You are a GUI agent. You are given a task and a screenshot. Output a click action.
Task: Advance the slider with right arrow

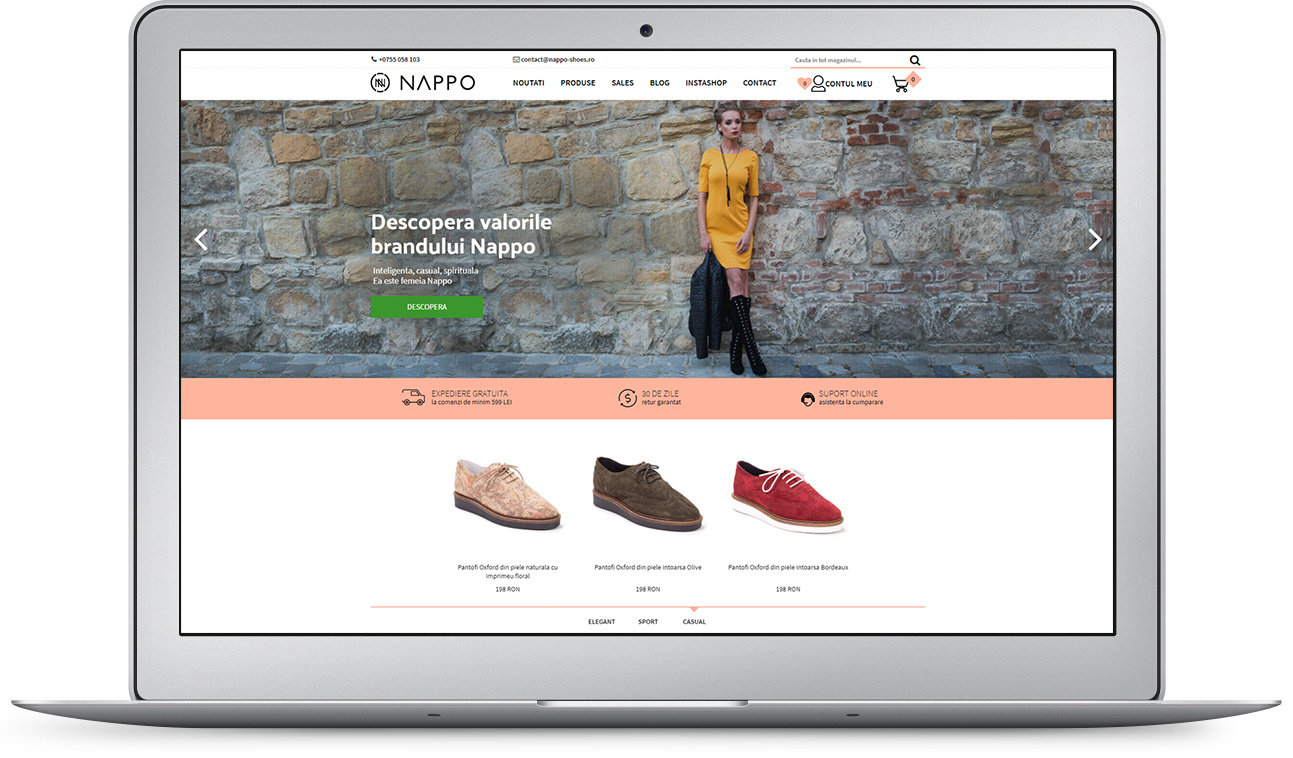click(x=1094, y=239)
